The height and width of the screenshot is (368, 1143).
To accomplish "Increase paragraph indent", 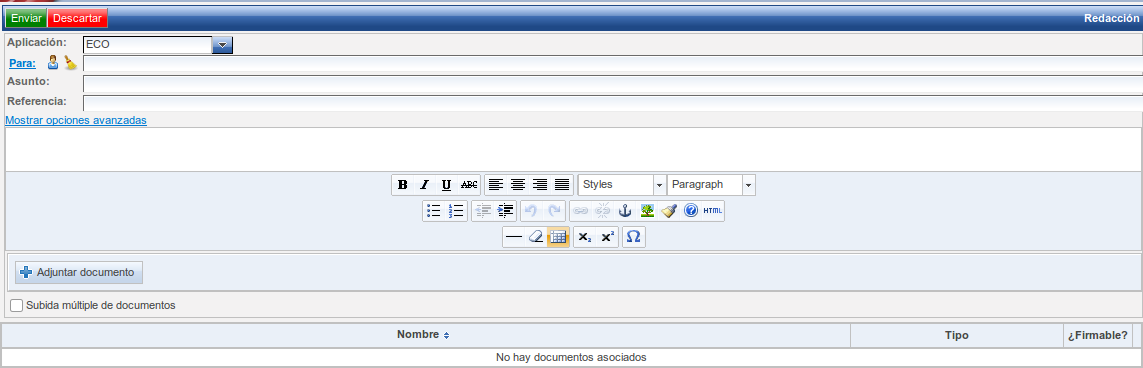I will tap(505, 211).
